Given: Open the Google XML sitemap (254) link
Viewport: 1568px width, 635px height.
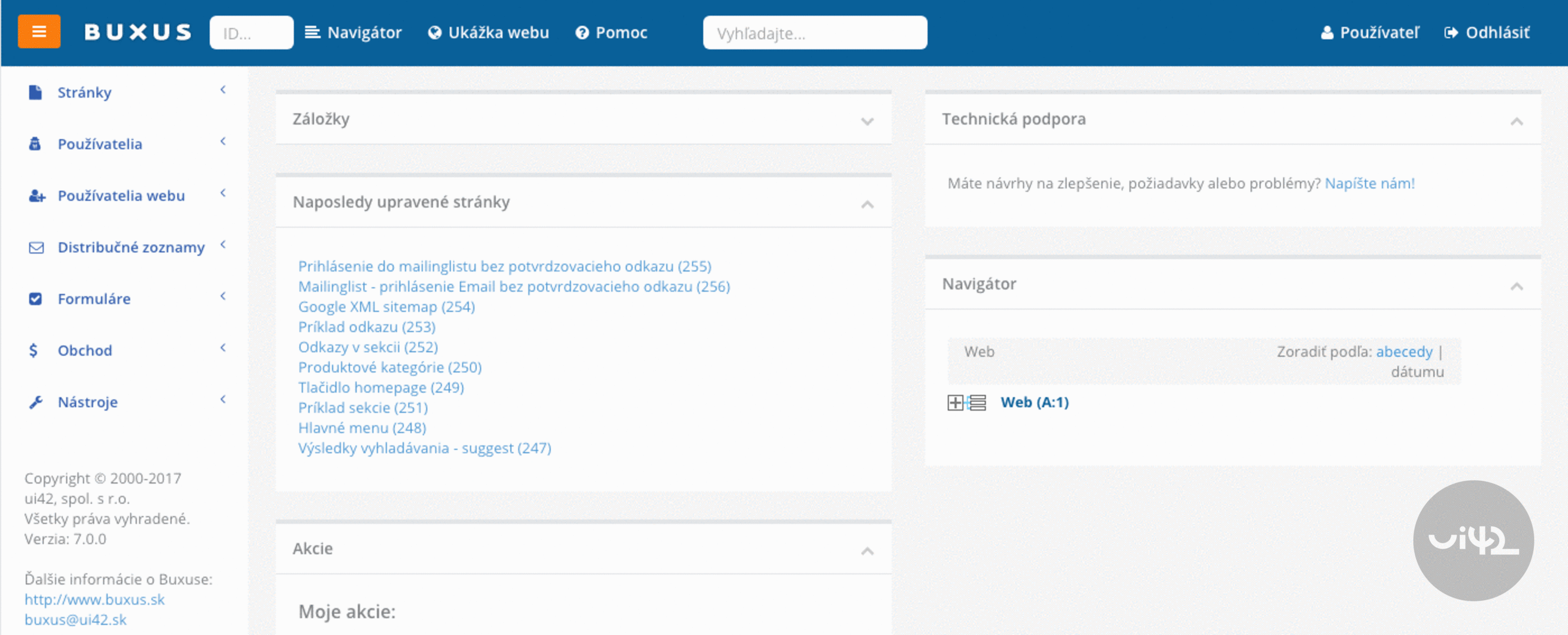Looking at the screenshot, I should pyautogui.click(x=386, y=306).
